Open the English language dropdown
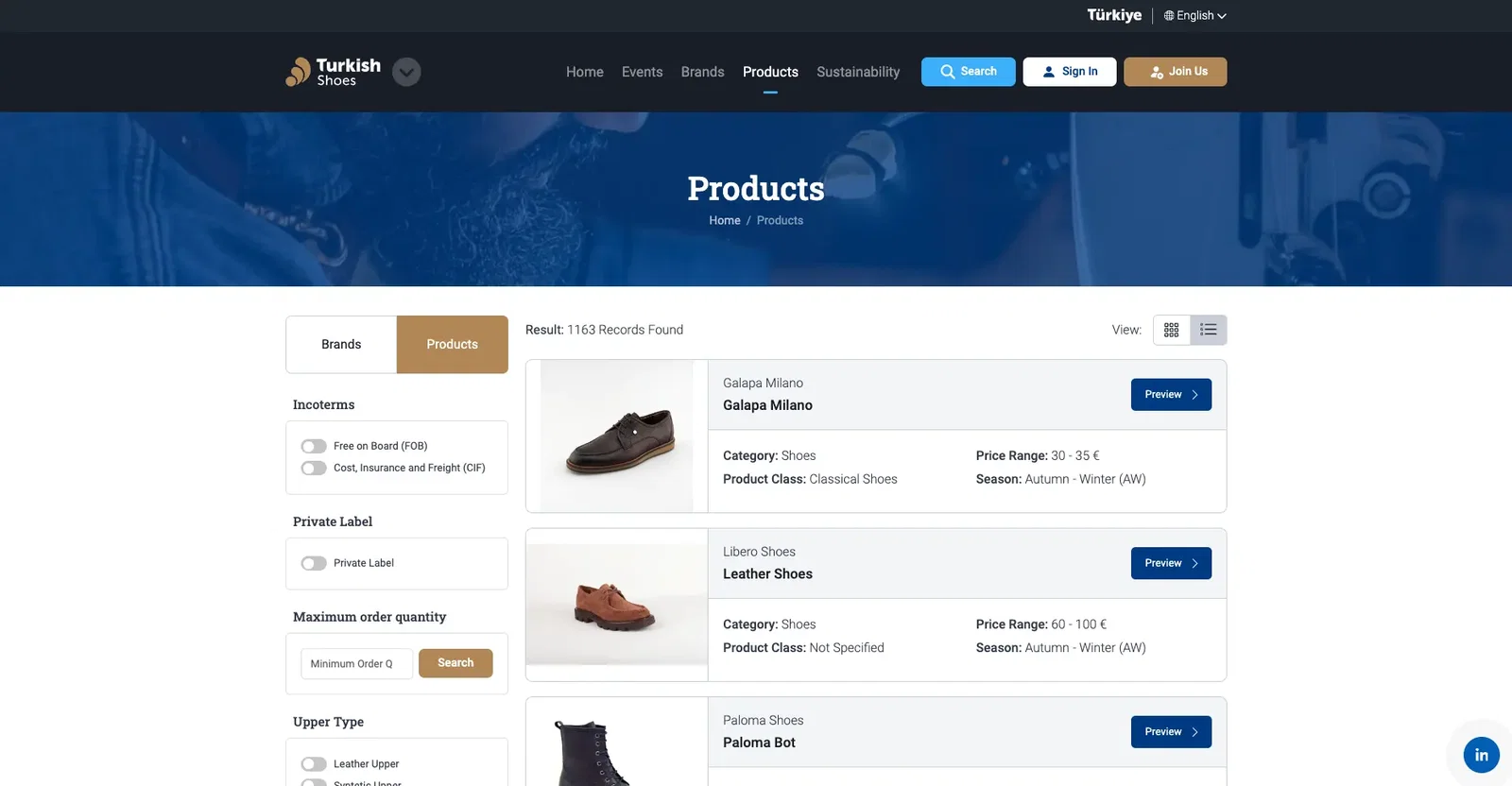 point(1194,16)
